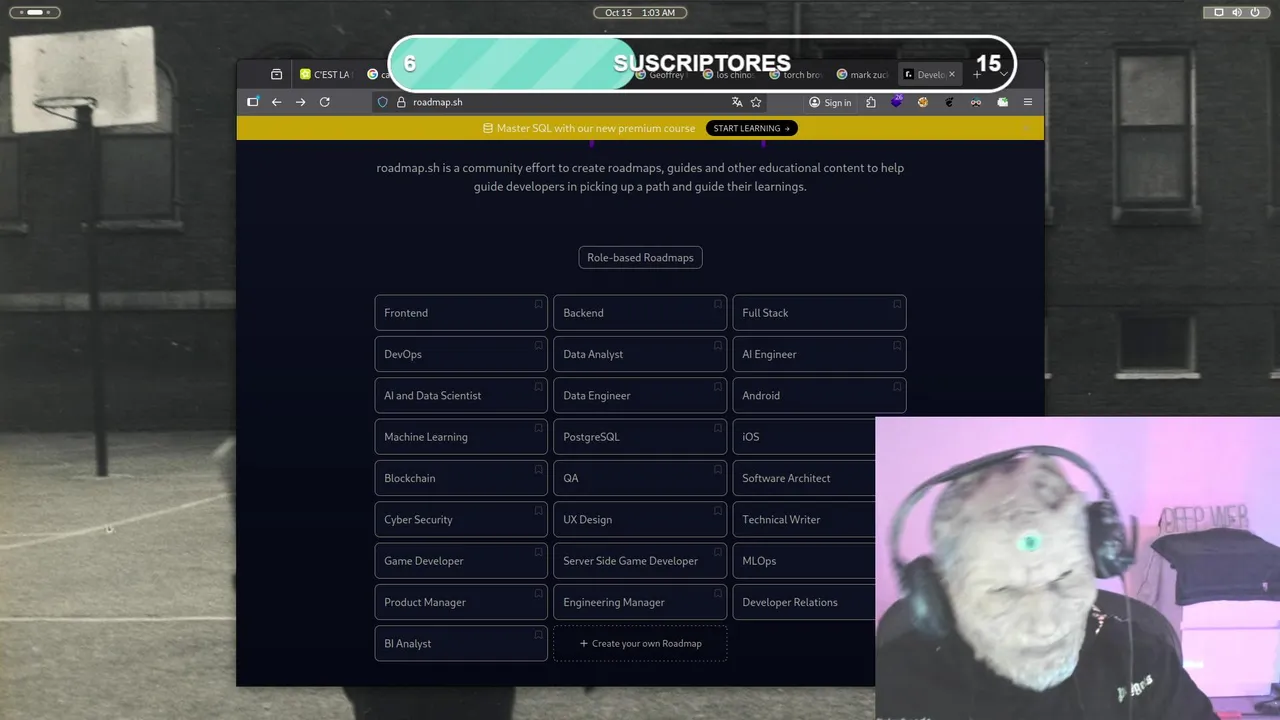Switch to the torch brow tab
Image resolution: width=1280 pixels, height=720 pixels.
[x=796, y=75]
